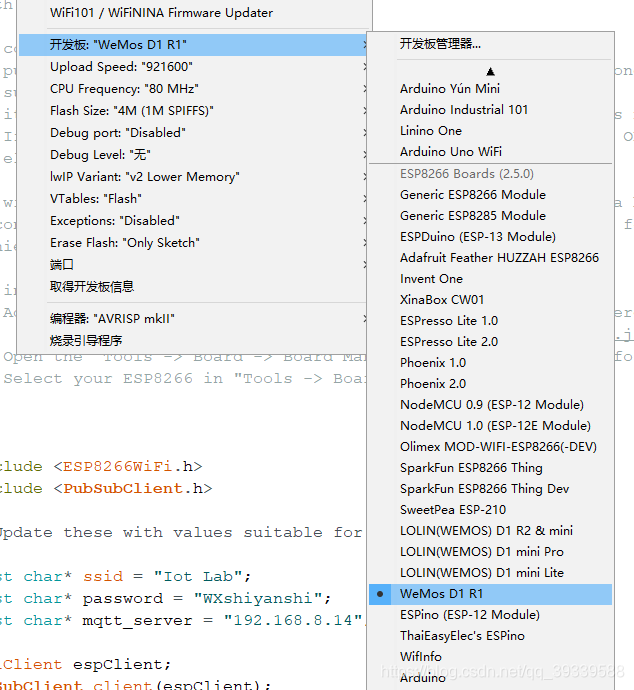
Task: Pick Olimex MOD-WIFI-ESP8266(-DEV) board
Action: [490, 447]
